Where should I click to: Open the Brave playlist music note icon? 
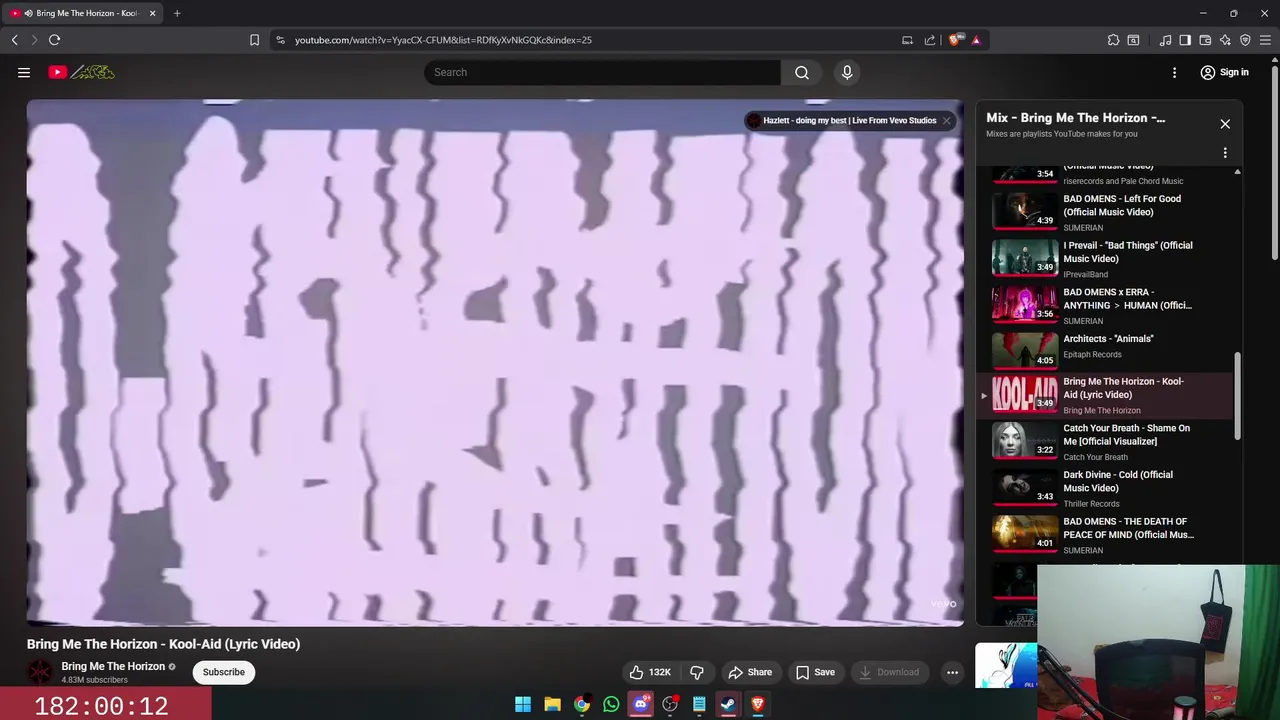[x=1165, y=40]
